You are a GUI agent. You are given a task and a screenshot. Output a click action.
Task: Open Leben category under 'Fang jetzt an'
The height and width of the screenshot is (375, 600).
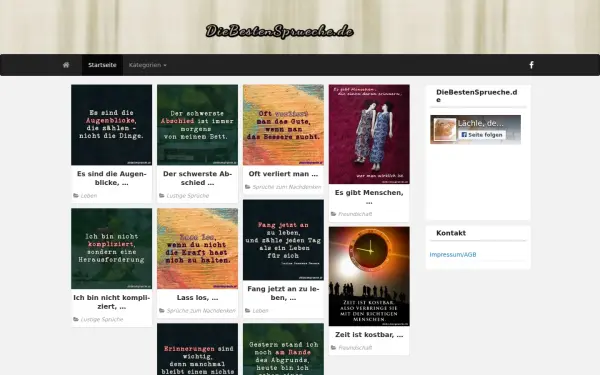coord(261,311)
